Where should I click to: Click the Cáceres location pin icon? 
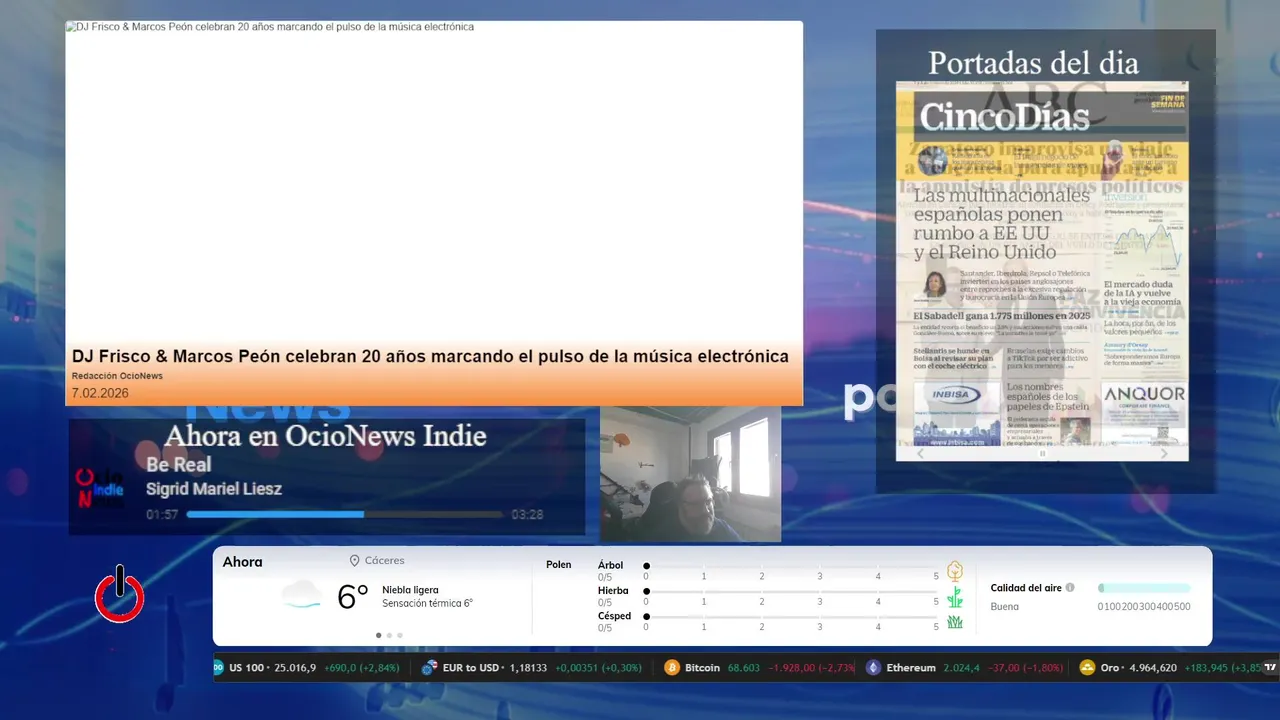click(354, 561)
